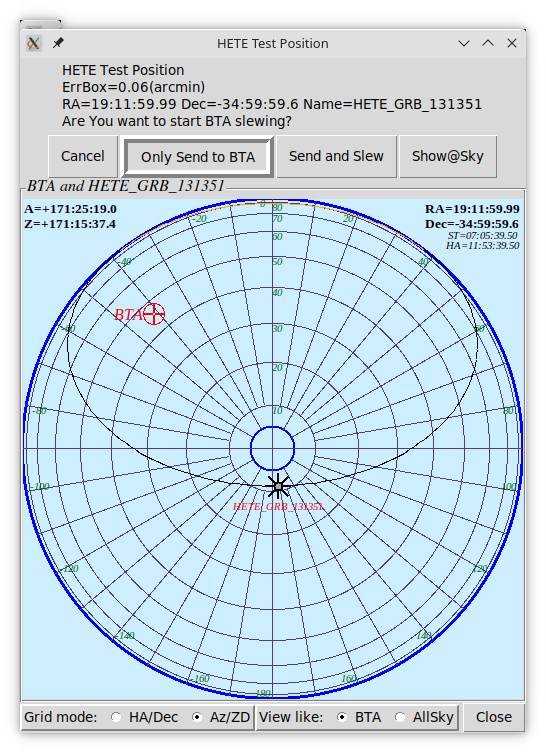Select the Az/ZD grid mode

coord(196,717)
